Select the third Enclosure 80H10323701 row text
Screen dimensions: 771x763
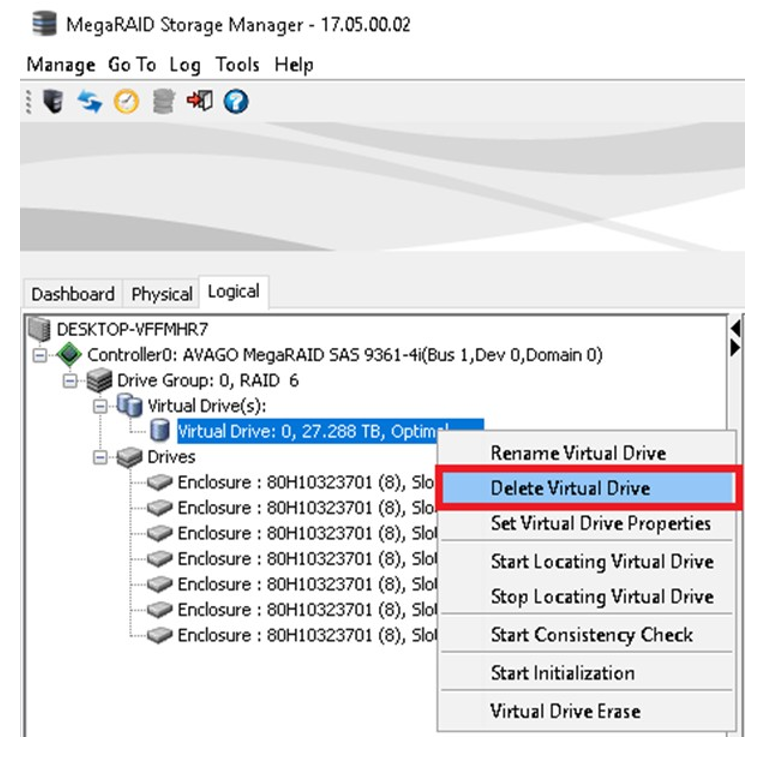pos(307,533)
